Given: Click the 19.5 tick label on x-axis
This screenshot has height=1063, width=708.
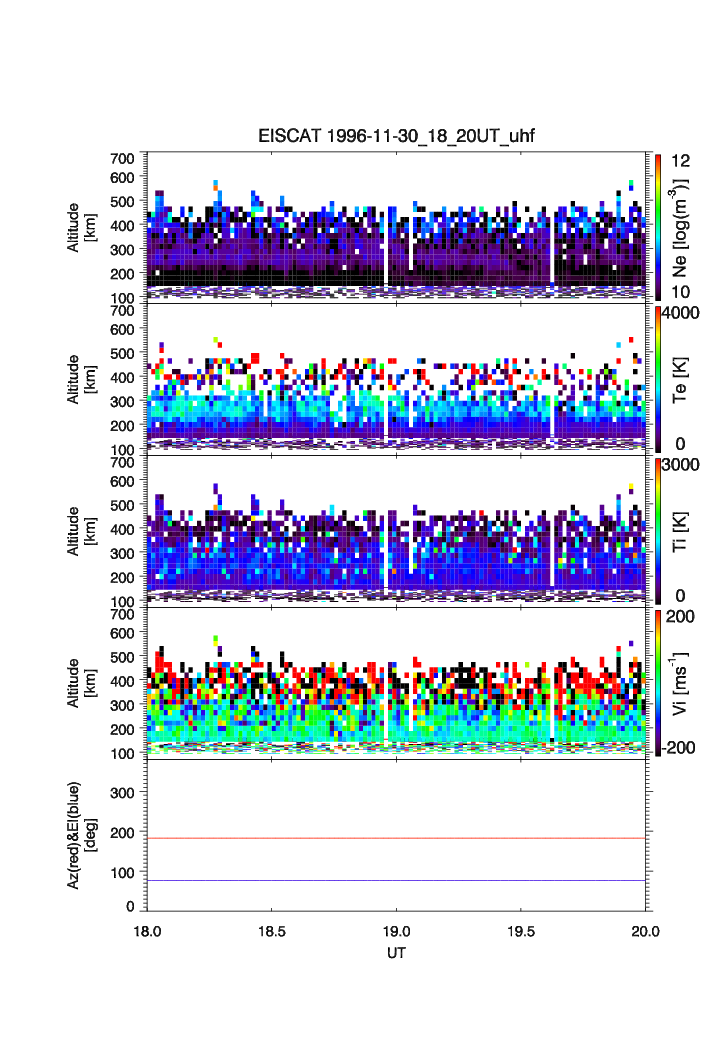Looking at the screenshot, I should pos(521,931).
